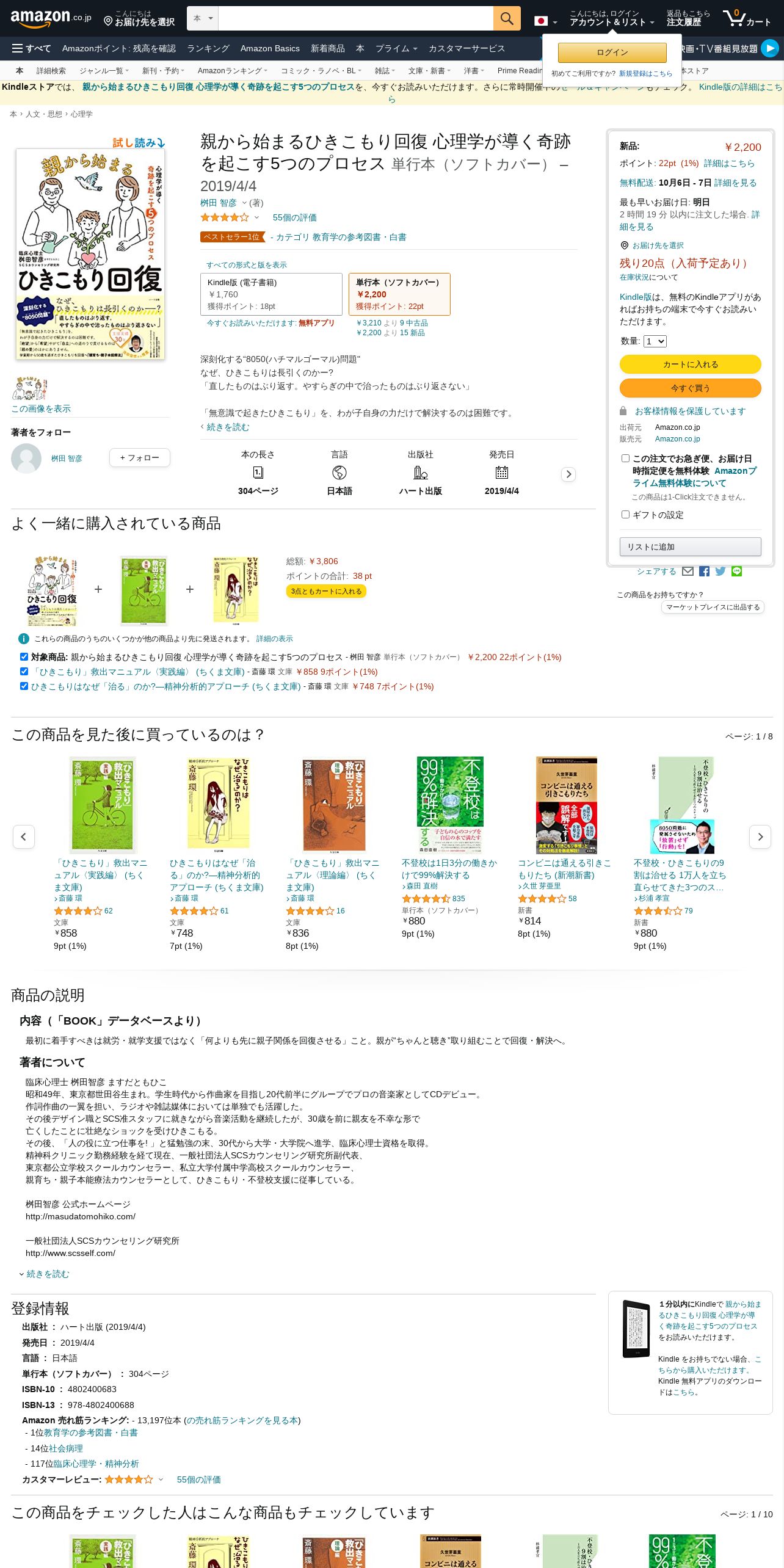The image size is (784, 1568).
Task: Open the ランキング navigation item
Action: click(x=208, y=48)
